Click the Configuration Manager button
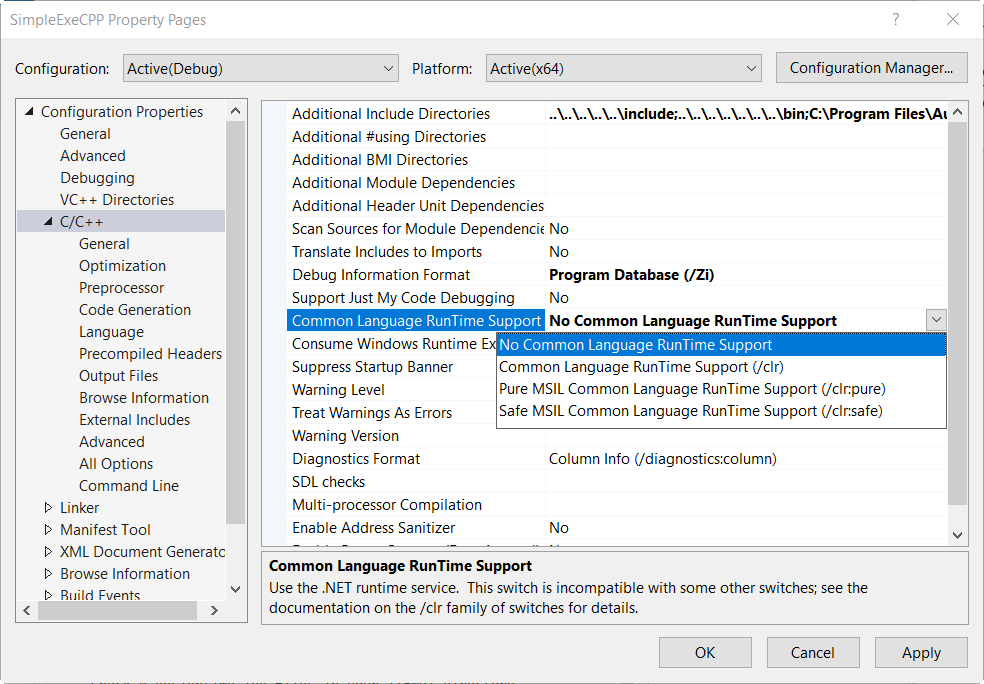 pos(871,68)
